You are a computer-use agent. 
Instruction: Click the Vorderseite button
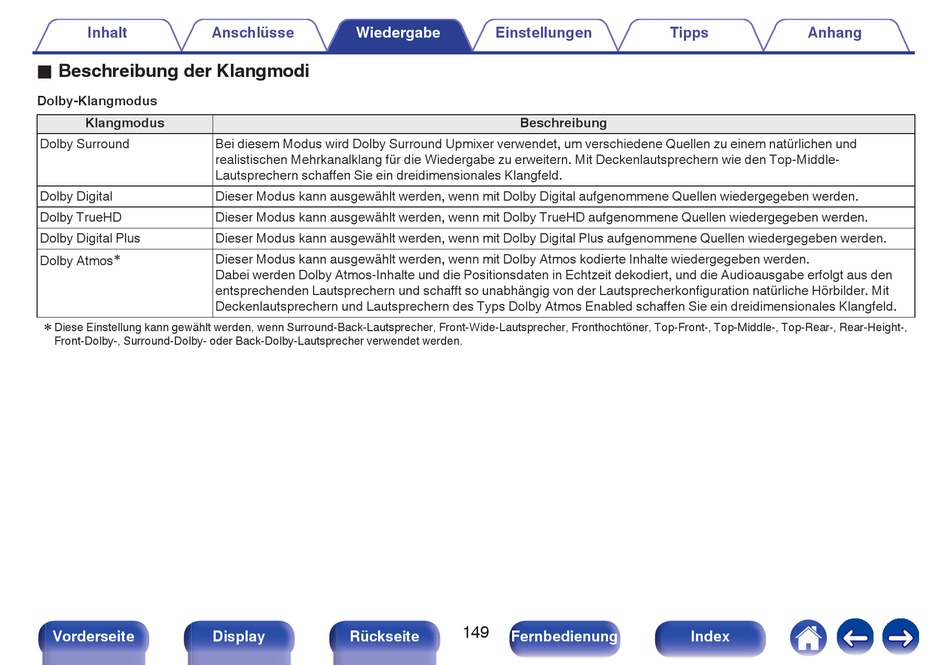point(93,637)
